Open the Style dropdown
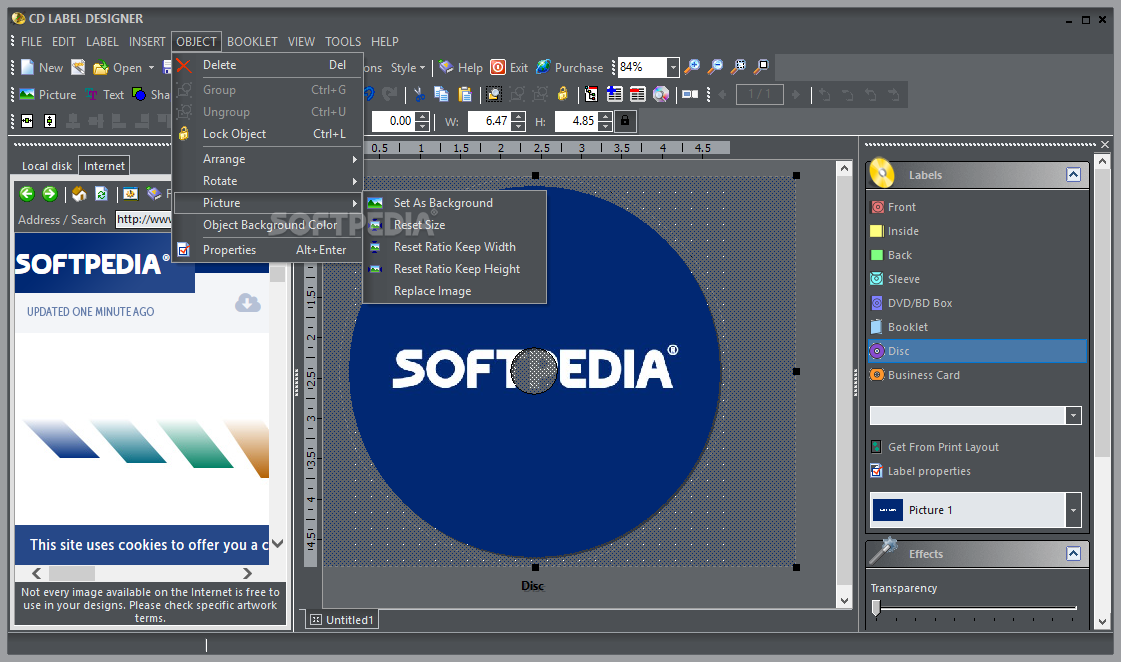The width and height of the screenshot is (1121, 662). click(x=408, y=68)
